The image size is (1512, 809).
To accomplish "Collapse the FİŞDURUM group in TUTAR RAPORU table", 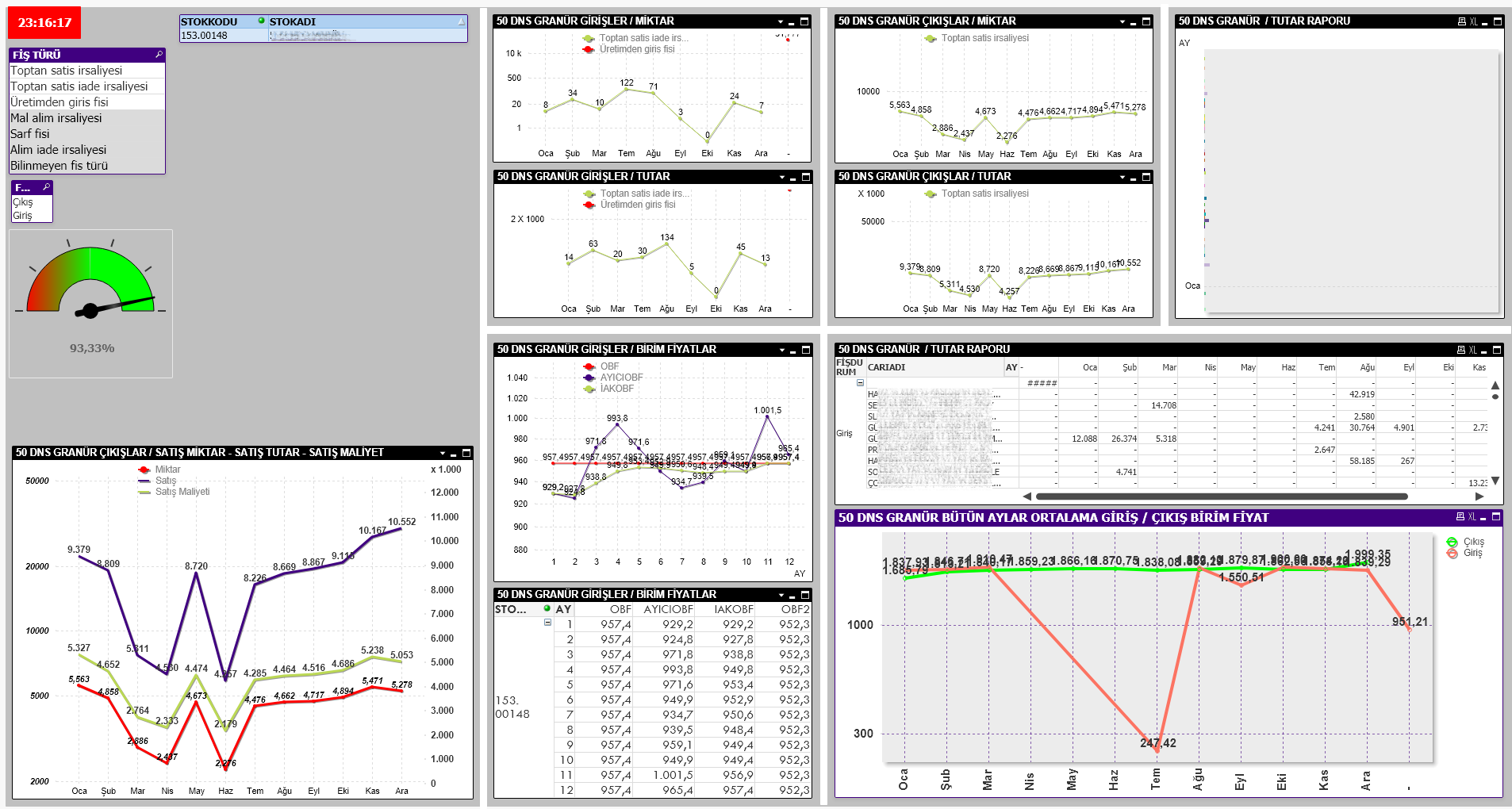I will (860, 383).
